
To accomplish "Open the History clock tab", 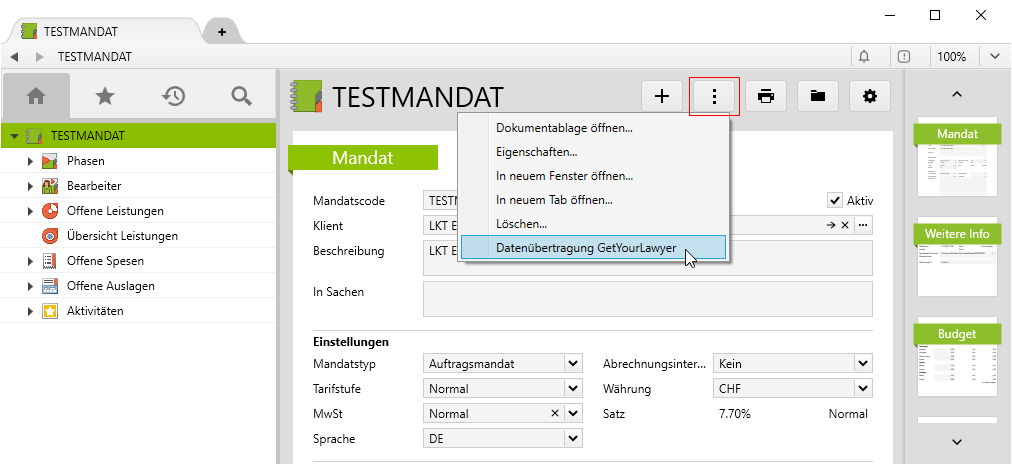I will tap(173, 96).
